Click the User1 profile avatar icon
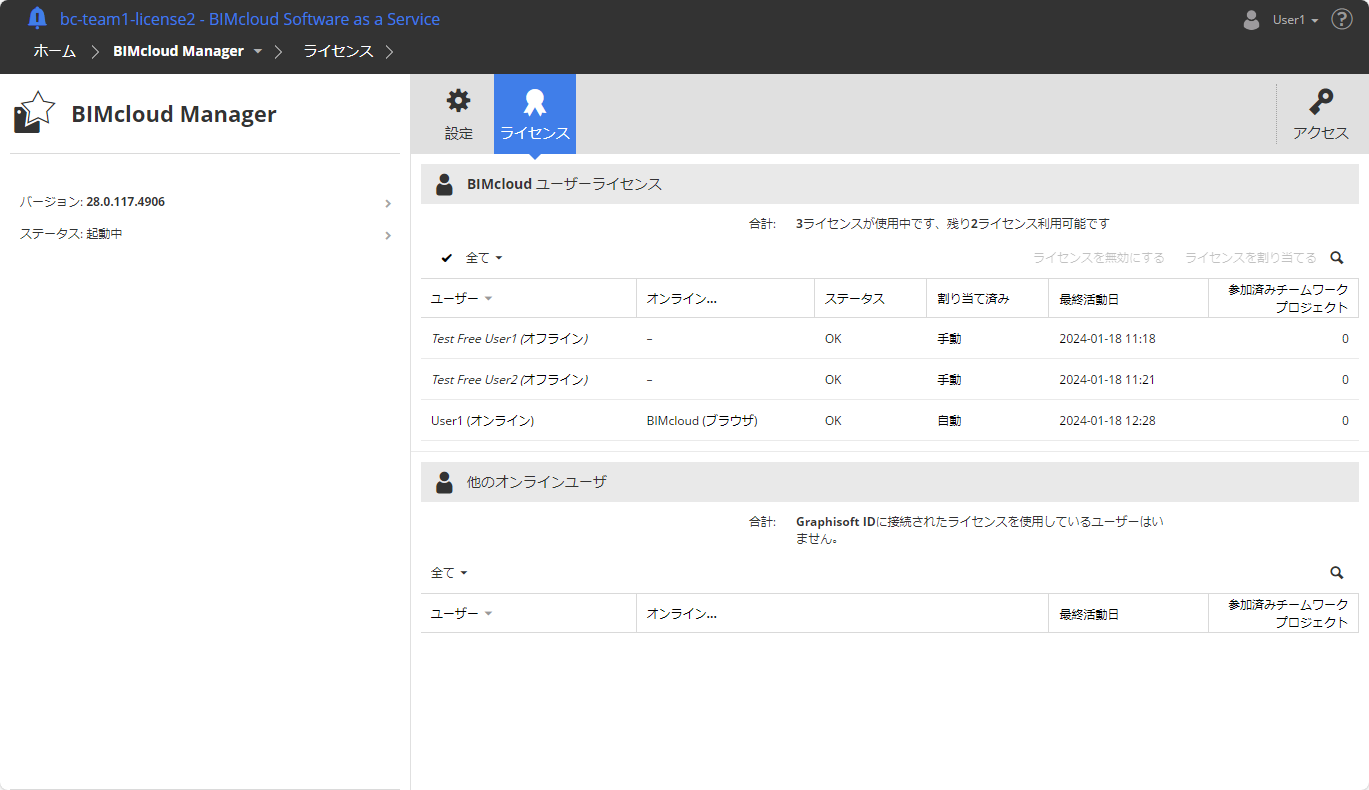 [1251, 20]
